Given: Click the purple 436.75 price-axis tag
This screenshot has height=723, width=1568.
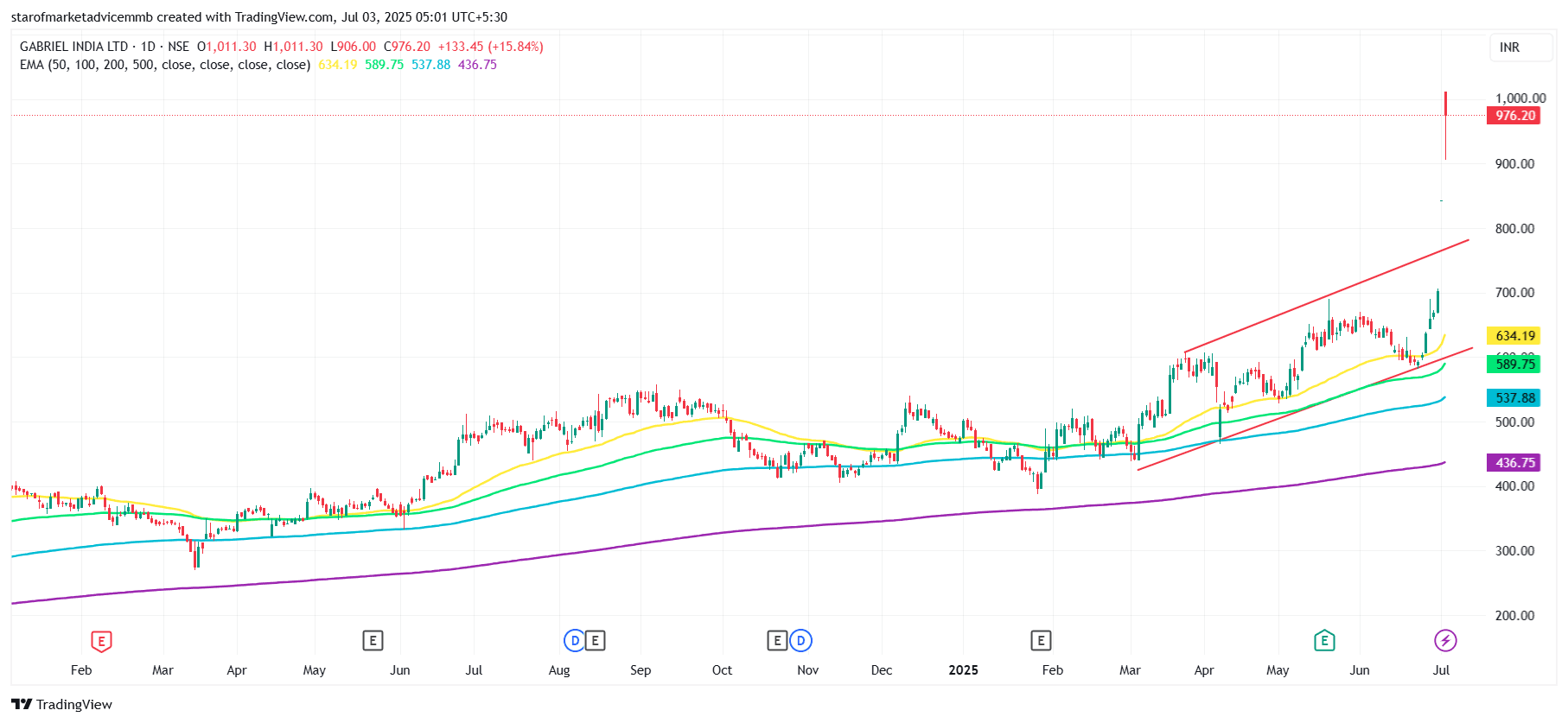Looking at the screenshot, I should pos(1514,463).
